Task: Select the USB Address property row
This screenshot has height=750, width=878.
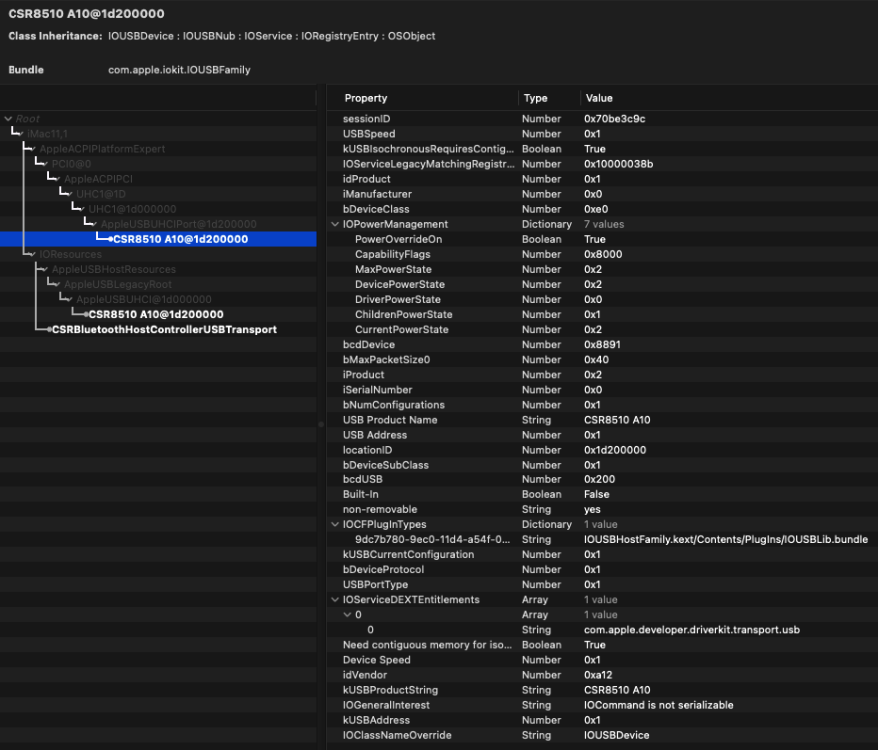Action: pyautogui.click(x=602, y=435)
